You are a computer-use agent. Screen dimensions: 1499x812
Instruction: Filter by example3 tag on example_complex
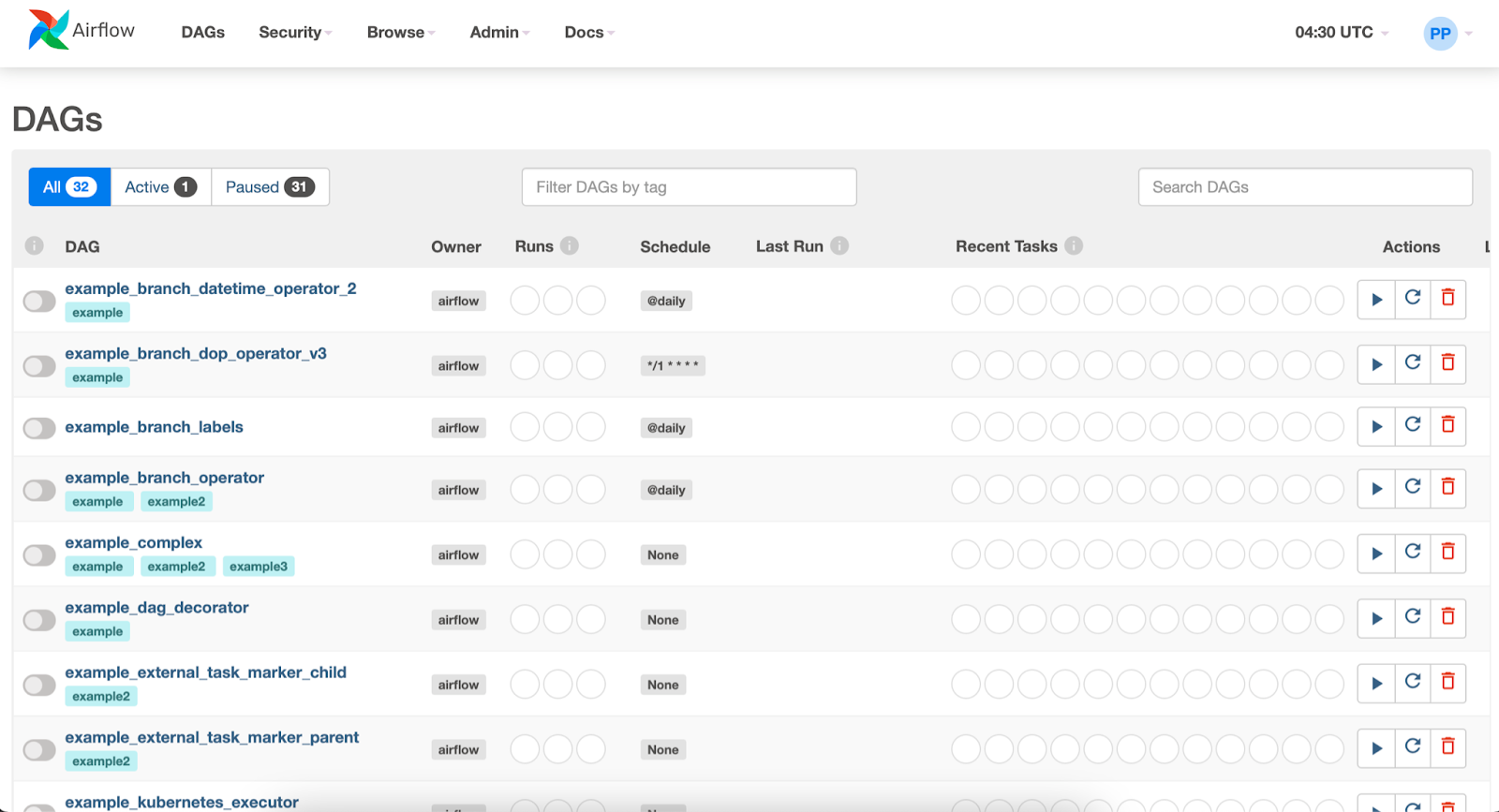[259, 567]
